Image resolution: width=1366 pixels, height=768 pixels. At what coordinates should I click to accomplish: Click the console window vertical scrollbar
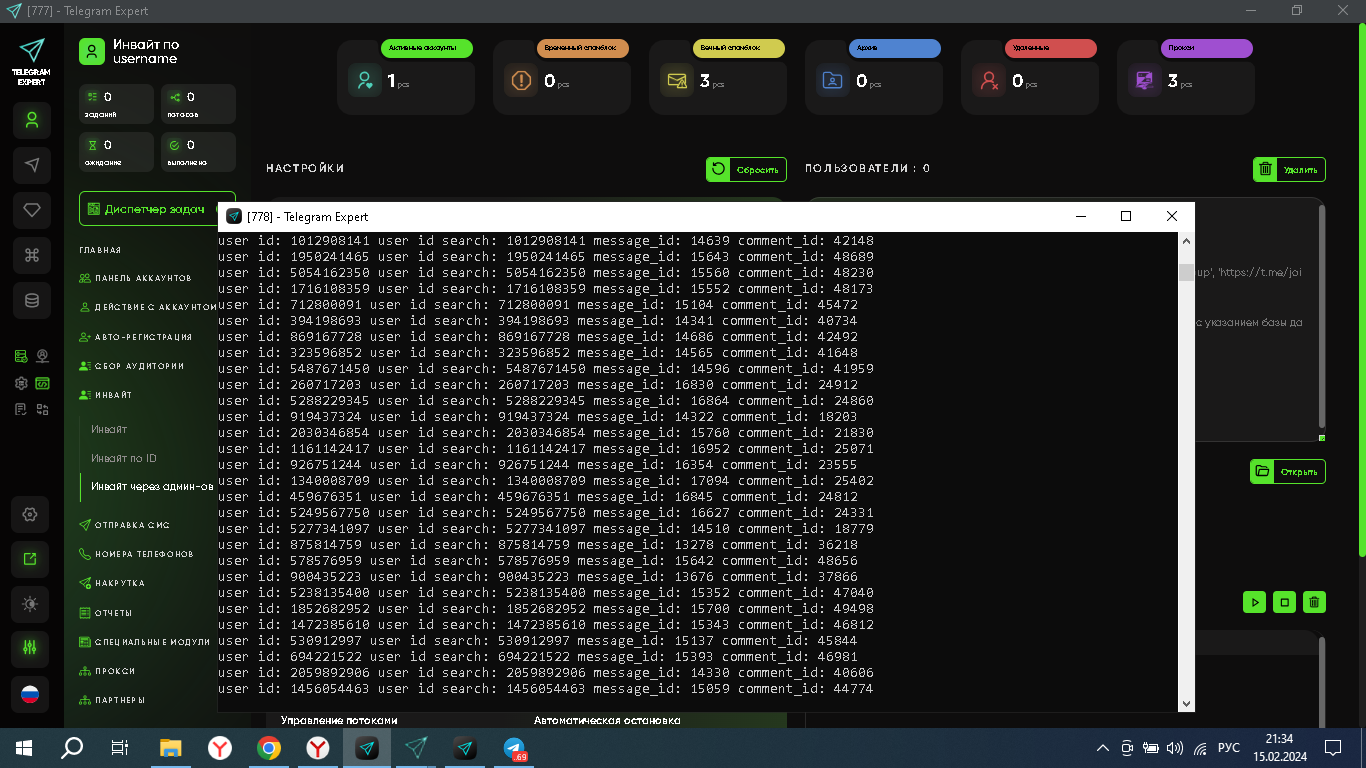point(1186,472)
